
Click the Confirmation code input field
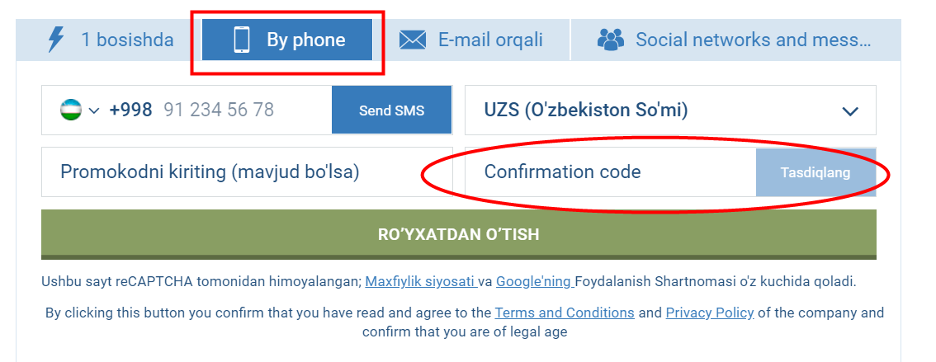pos(610,172)
